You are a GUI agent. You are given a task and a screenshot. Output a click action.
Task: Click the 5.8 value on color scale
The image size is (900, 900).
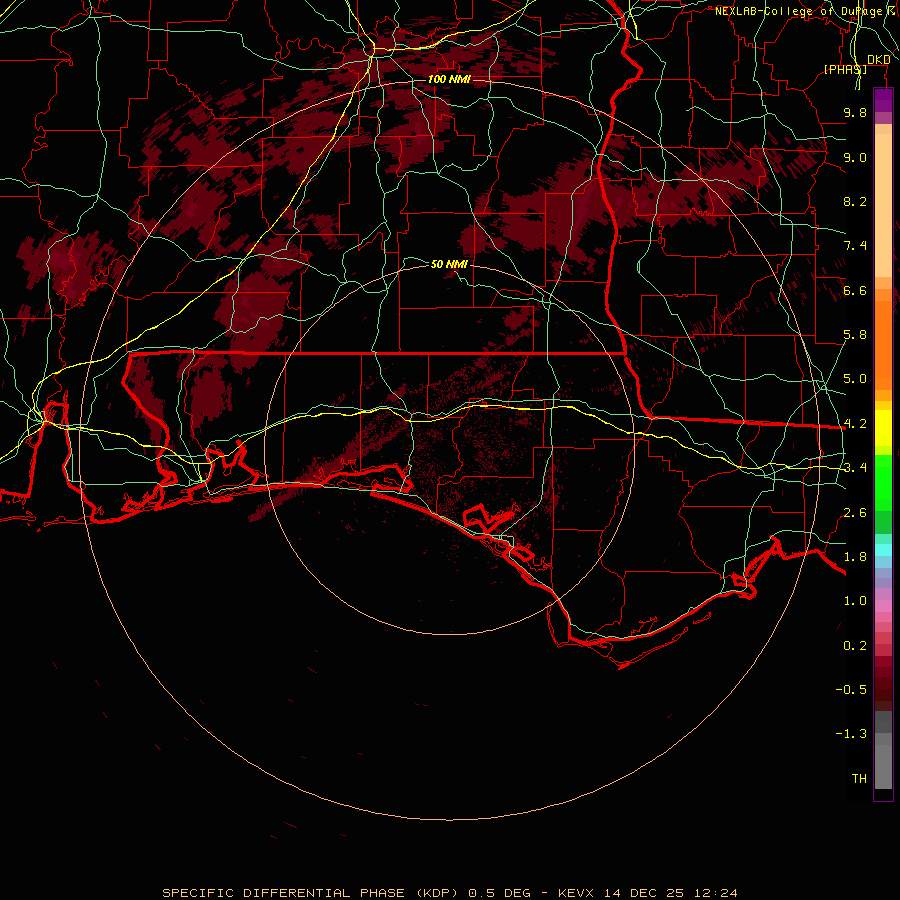point(855,335)
